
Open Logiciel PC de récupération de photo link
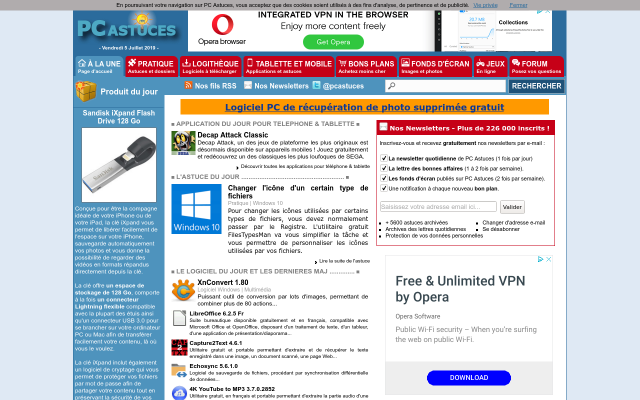(x=364, y=107)
